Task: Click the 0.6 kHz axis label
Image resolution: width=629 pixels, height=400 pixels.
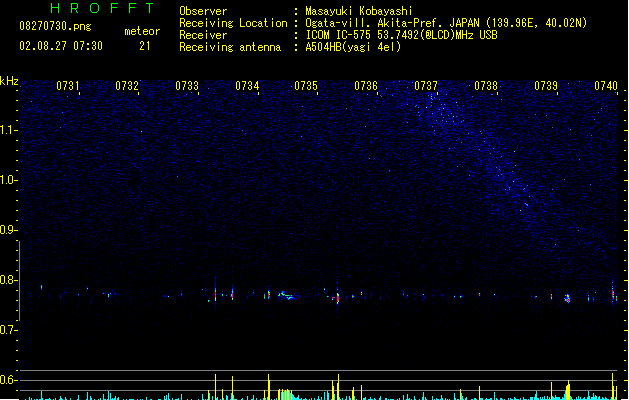Action: [x=8, y=380]
